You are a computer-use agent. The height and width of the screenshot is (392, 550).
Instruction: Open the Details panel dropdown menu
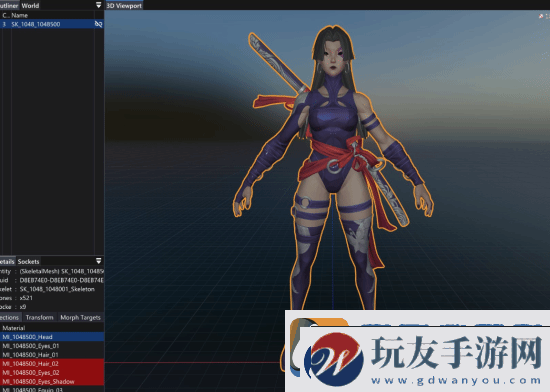99,261
